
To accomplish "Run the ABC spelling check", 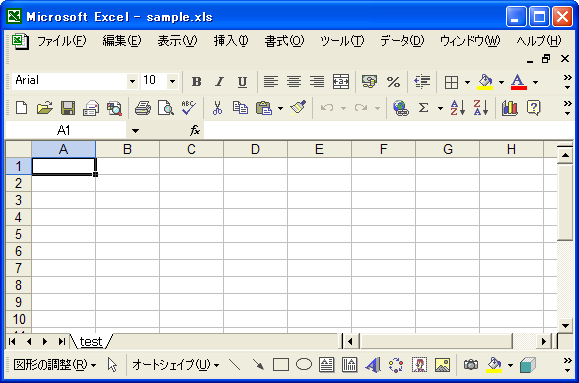I will point(188,108).
